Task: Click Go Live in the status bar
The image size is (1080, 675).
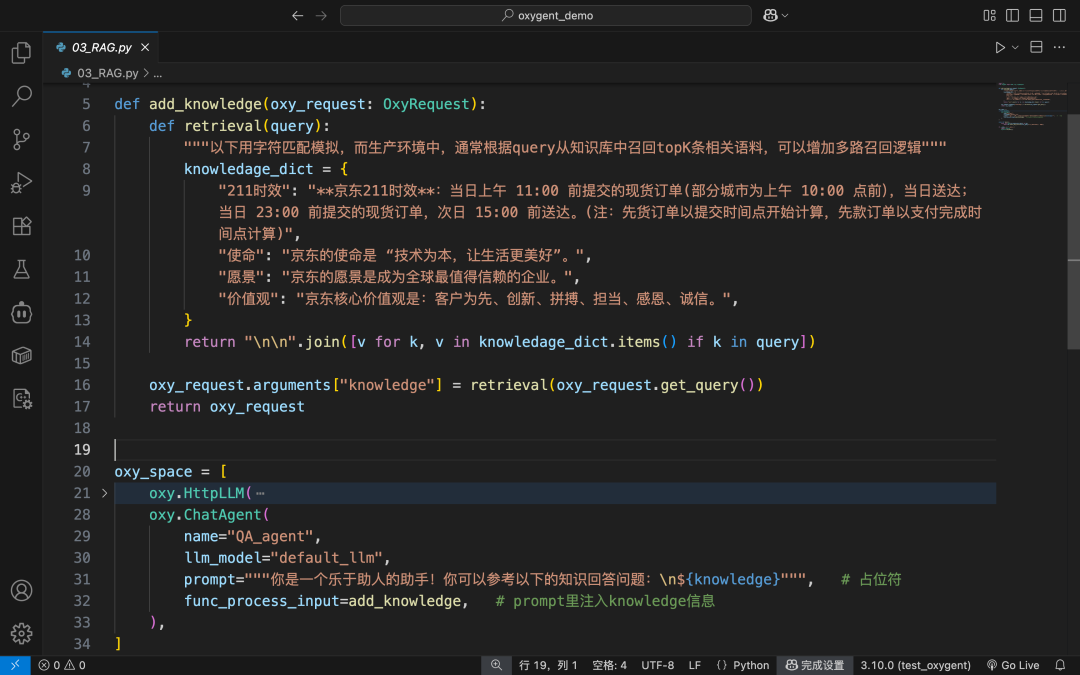Action: pyautogui.click(x=1013, y=665)
